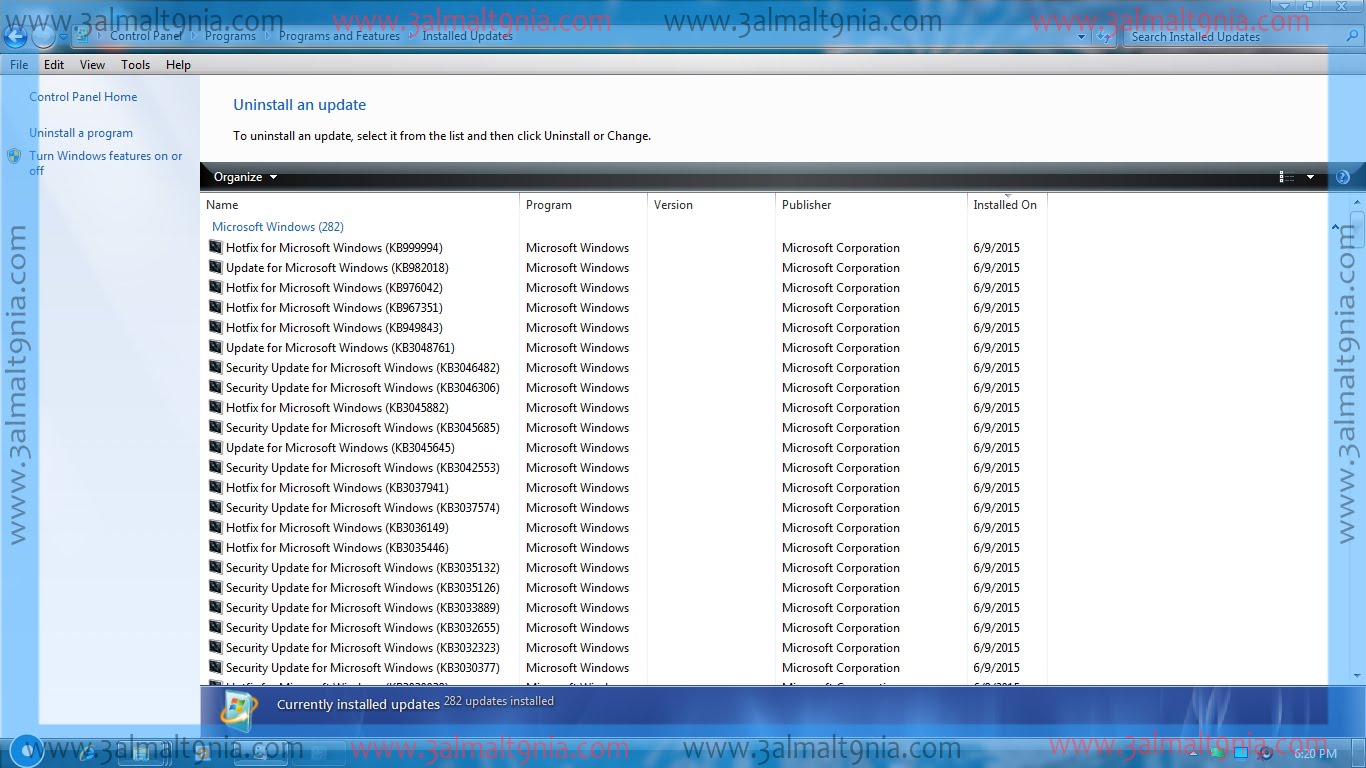Screen dimensions: 1366x768
Task: Open the Uninstall a program link
Action: pos(81,133)
